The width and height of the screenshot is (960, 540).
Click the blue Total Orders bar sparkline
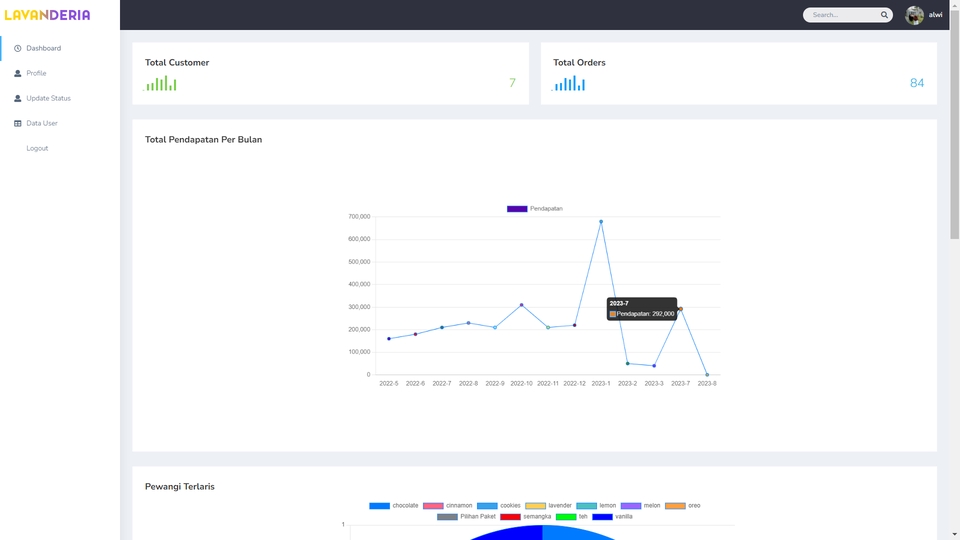coord(569,83)
